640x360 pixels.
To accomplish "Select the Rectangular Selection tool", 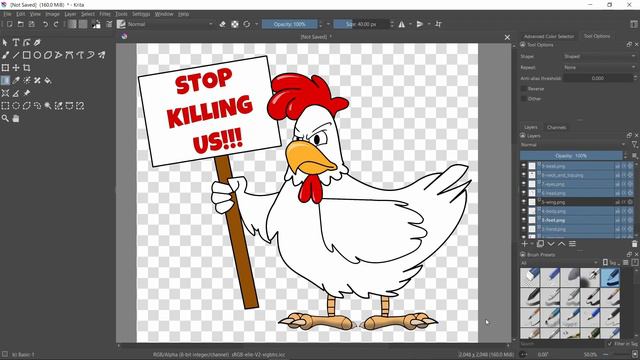I will (5, 106).
